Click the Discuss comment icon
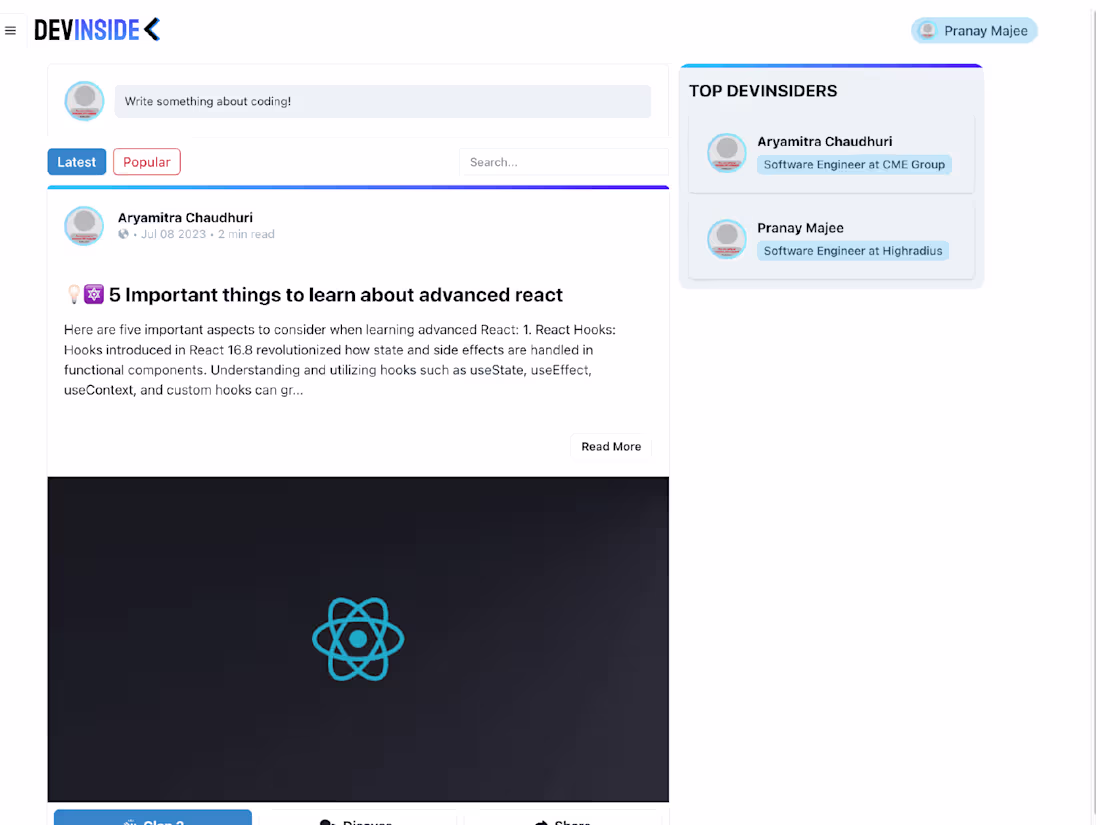The height and width of the screenshot is (825, 1100). point(326,822)
